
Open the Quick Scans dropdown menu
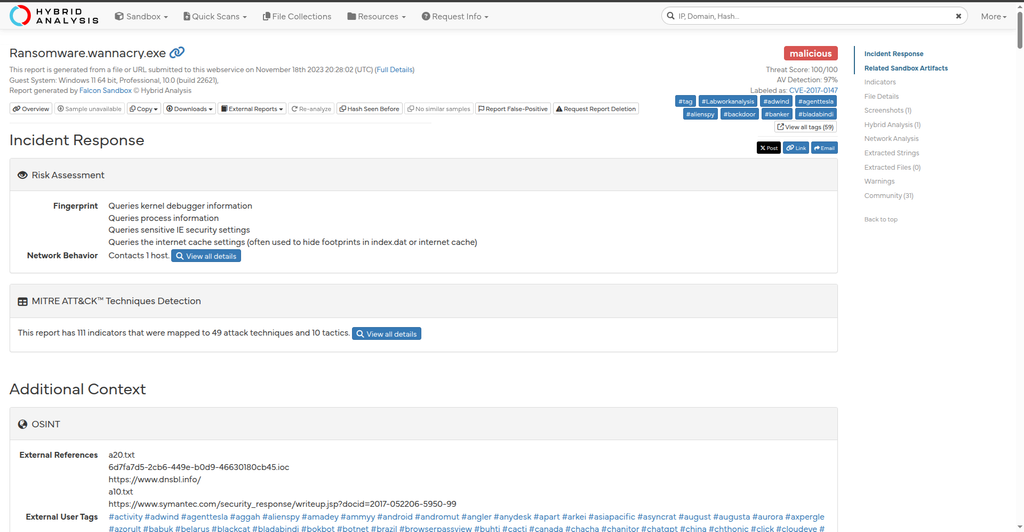click(x=215, y=16)
